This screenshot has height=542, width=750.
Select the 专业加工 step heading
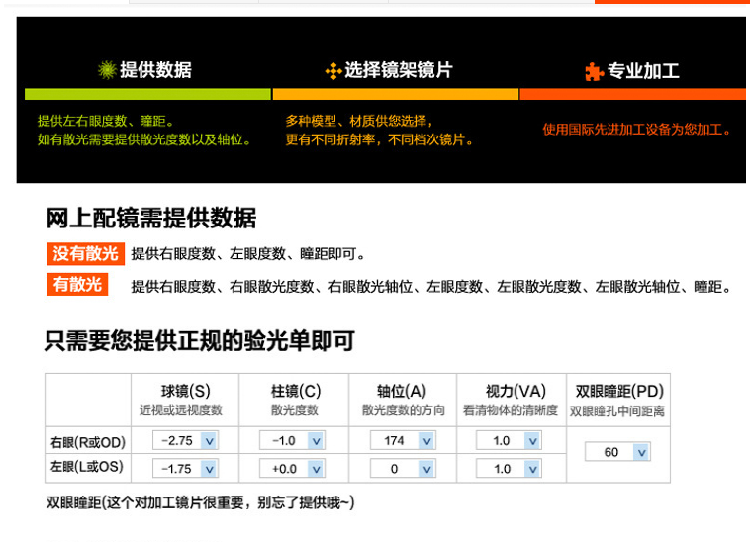(643, 71)
